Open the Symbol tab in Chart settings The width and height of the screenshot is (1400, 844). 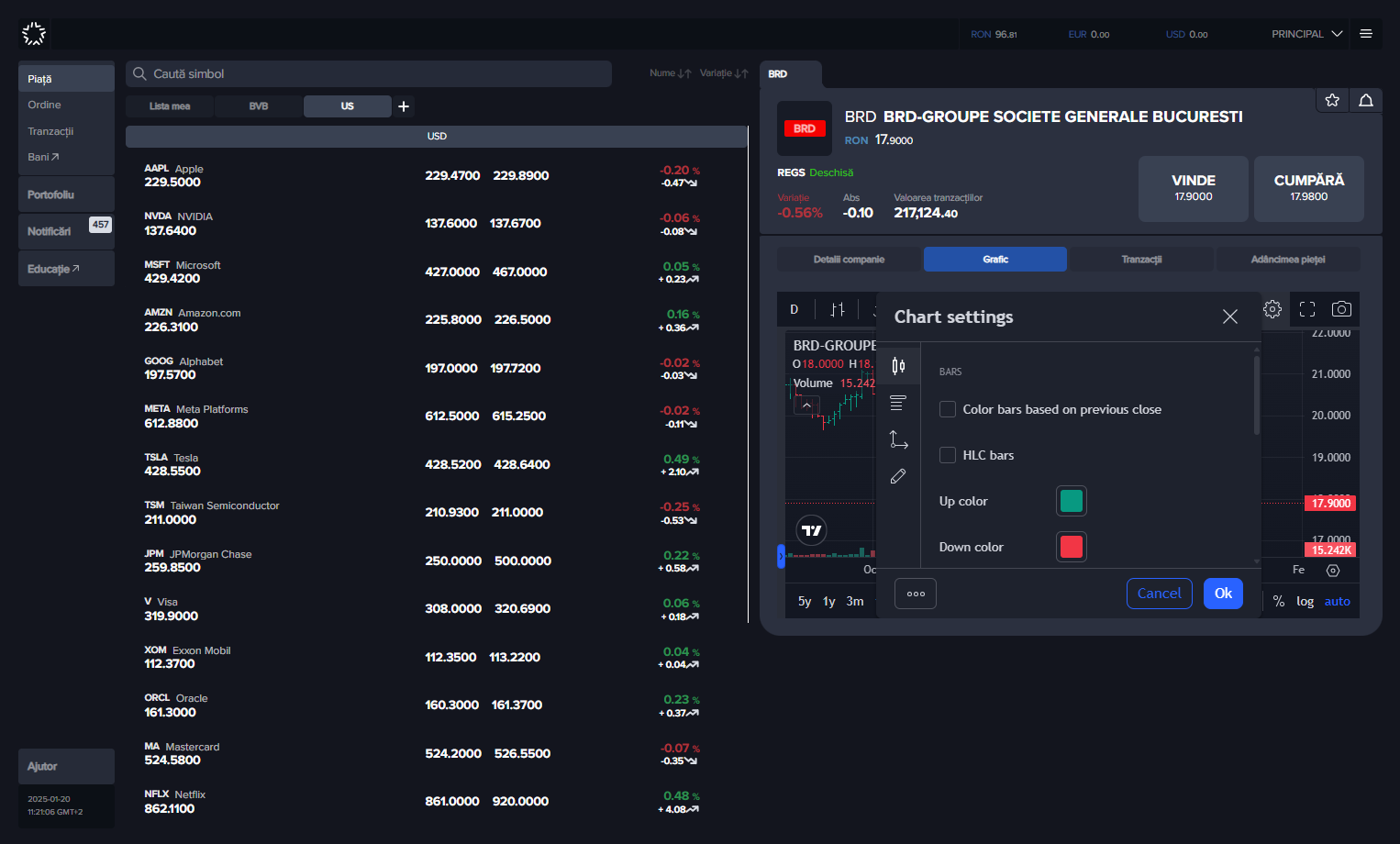click(x=898, y=366)
